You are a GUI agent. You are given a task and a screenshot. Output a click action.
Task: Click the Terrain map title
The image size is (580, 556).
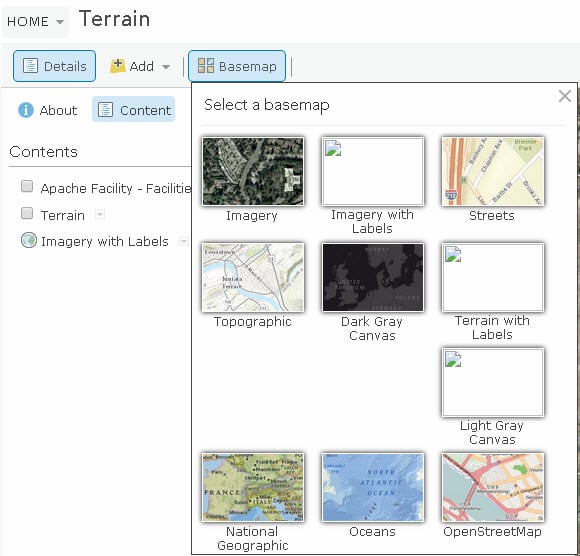[x=115, y=19]
